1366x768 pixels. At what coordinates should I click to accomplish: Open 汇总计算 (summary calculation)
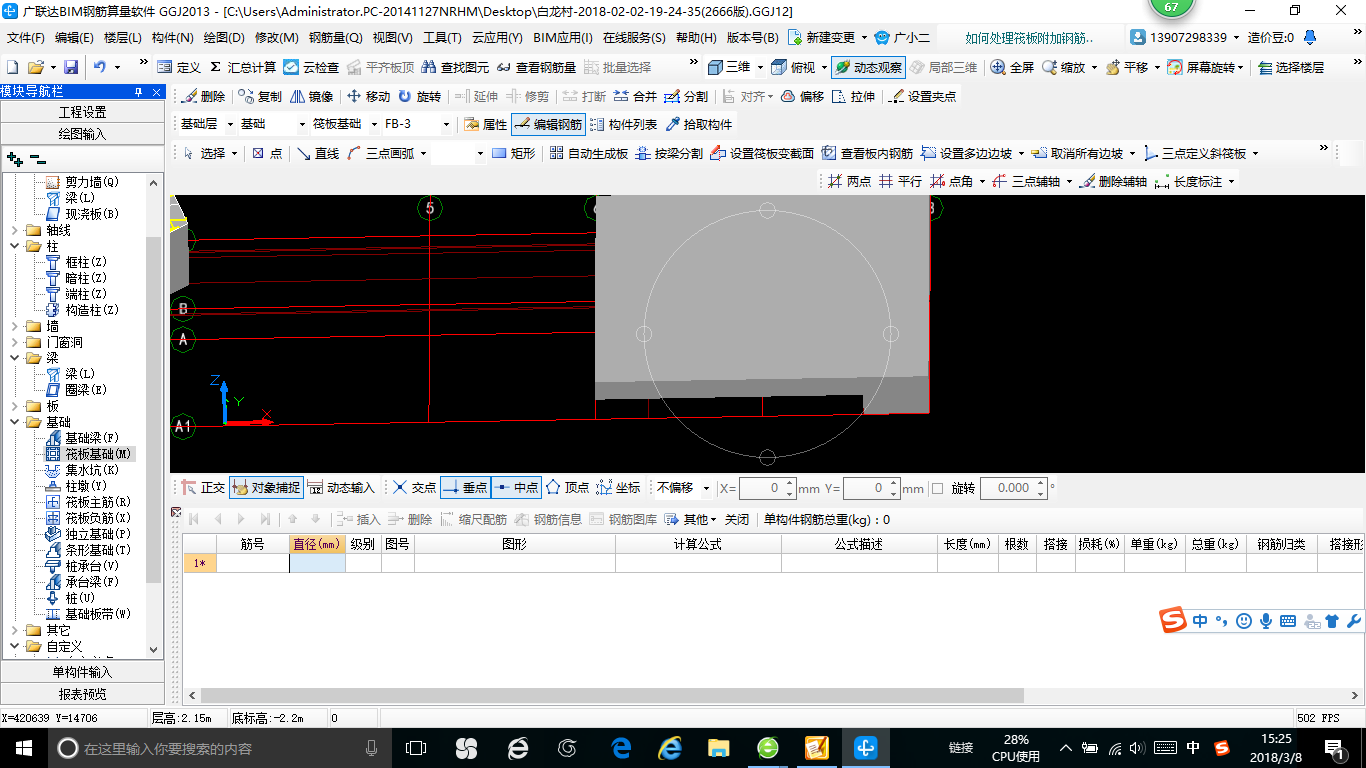pyautogui.click(x=242, y=67)
